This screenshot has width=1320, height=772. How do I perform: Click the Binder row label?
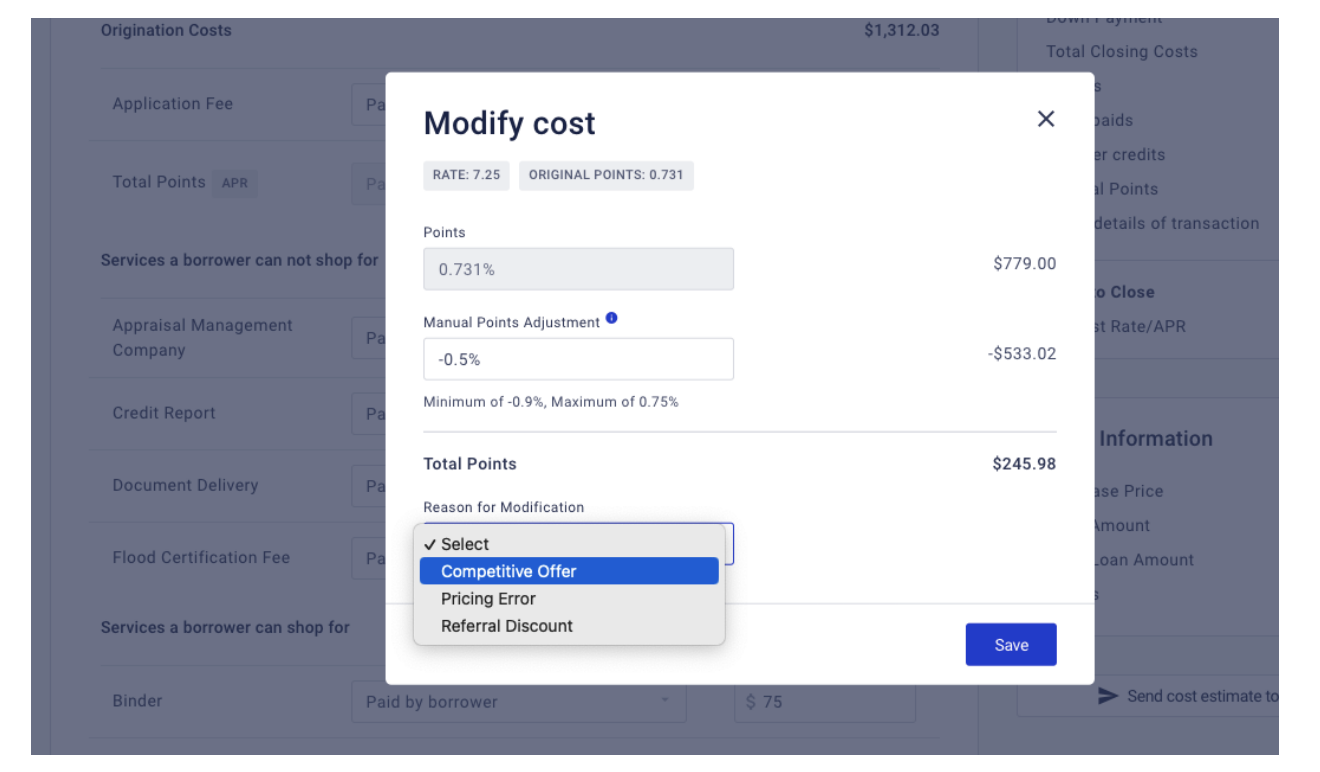pyautogui.click(x=137, y=701)
